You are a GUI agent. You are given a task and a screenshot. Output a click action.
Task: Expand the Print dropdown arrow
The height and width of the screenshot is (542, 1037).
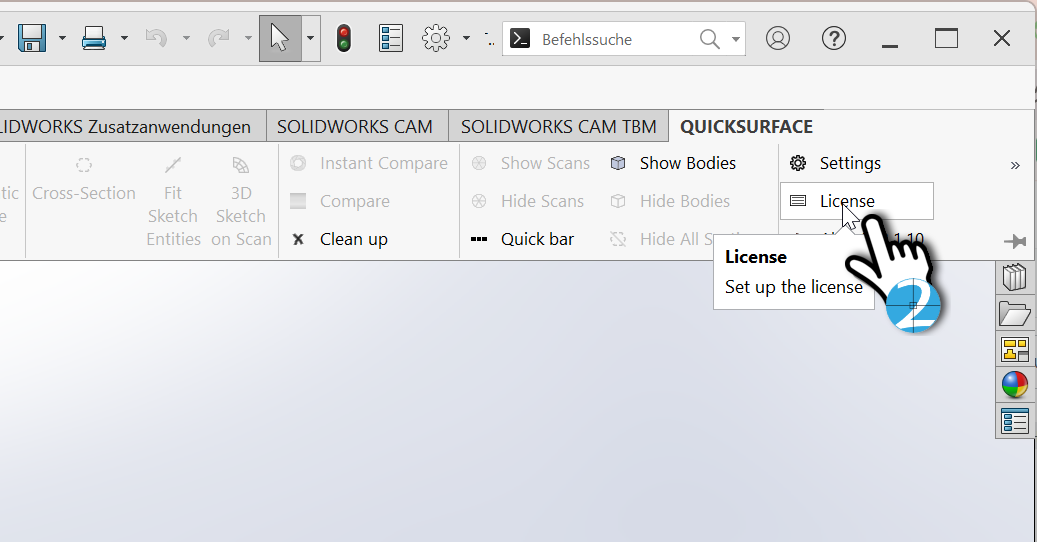pyautogui.click(x=124, y=38)
